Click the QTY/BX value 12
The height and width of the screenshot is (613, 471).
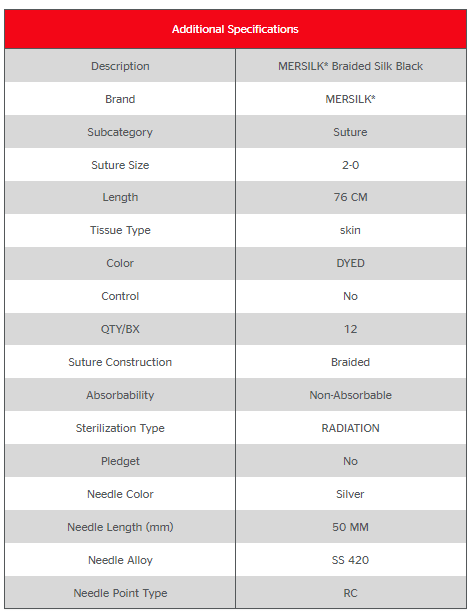tap(350, 329)
